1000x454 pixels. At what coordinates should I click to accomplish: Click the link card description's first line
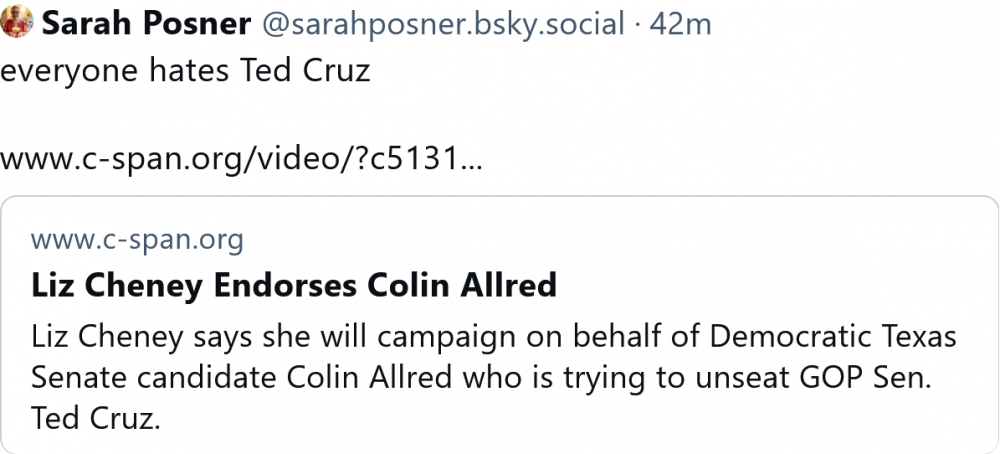[494, 337]
